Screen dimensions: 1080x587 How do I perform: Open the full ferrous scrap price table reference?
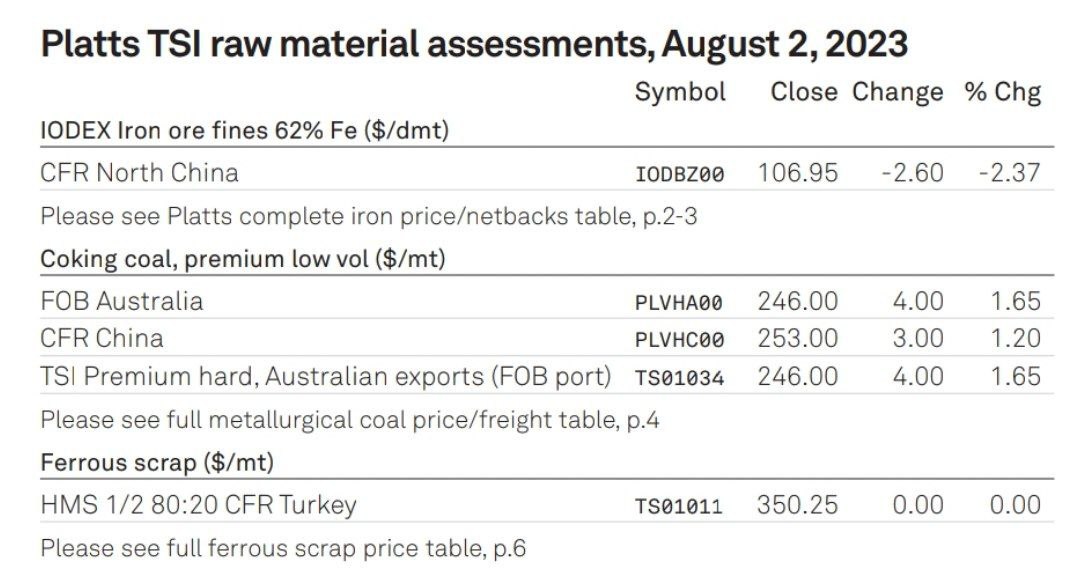coord(283,548)
